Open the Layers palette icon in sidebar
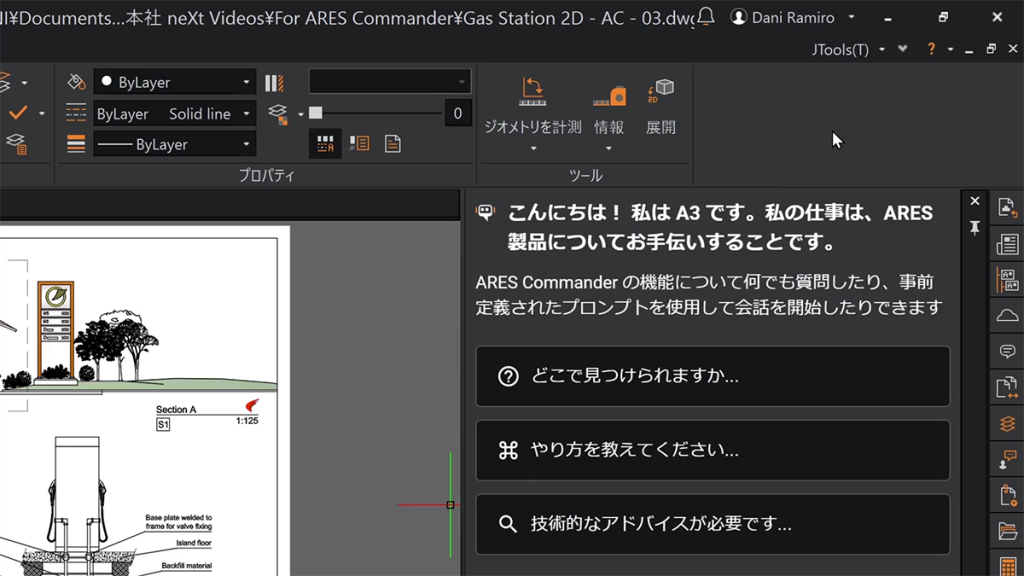The height and width of the screenshot is (576, 1024). point(1007,423)
